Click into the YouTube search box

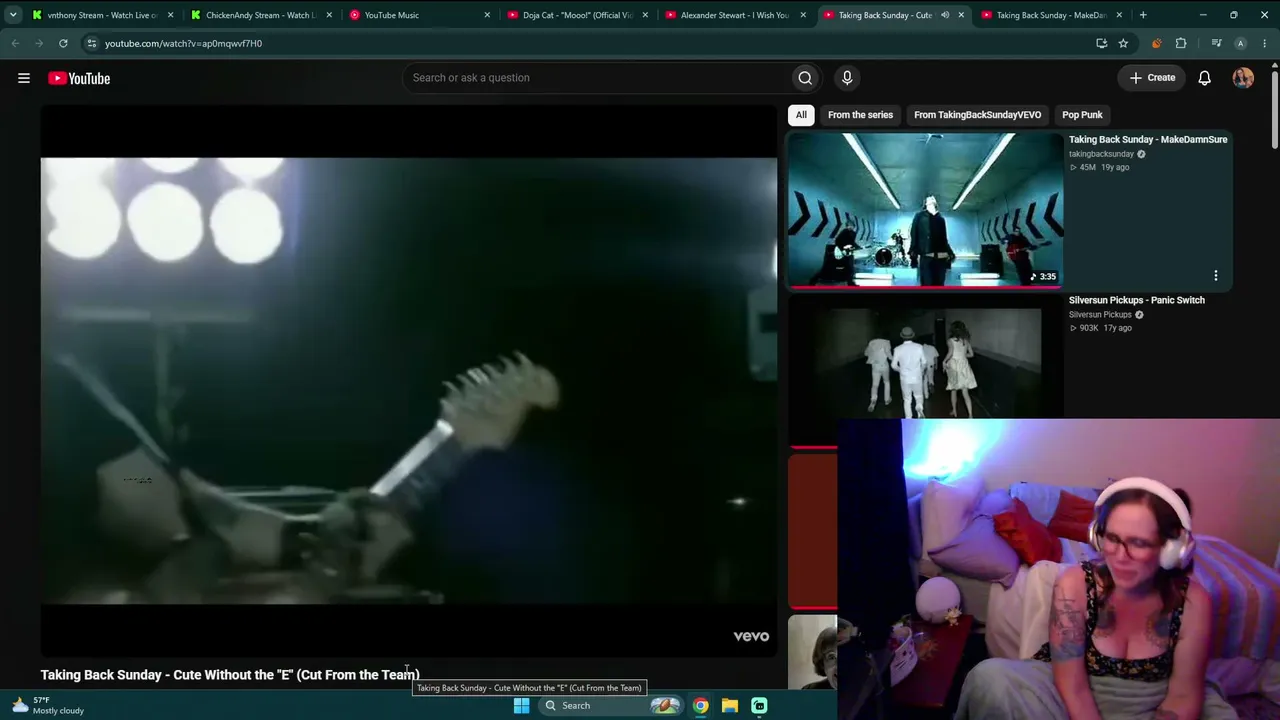coord(596,78)
